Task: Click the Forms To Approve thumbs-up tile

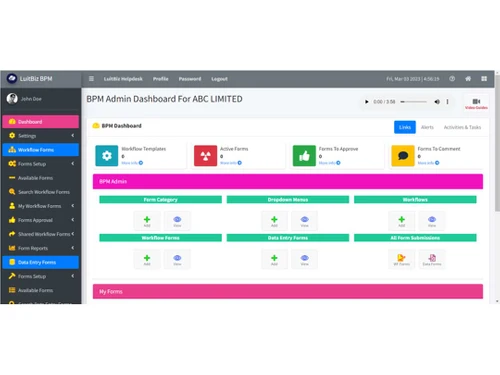Action: pos(304,156)
